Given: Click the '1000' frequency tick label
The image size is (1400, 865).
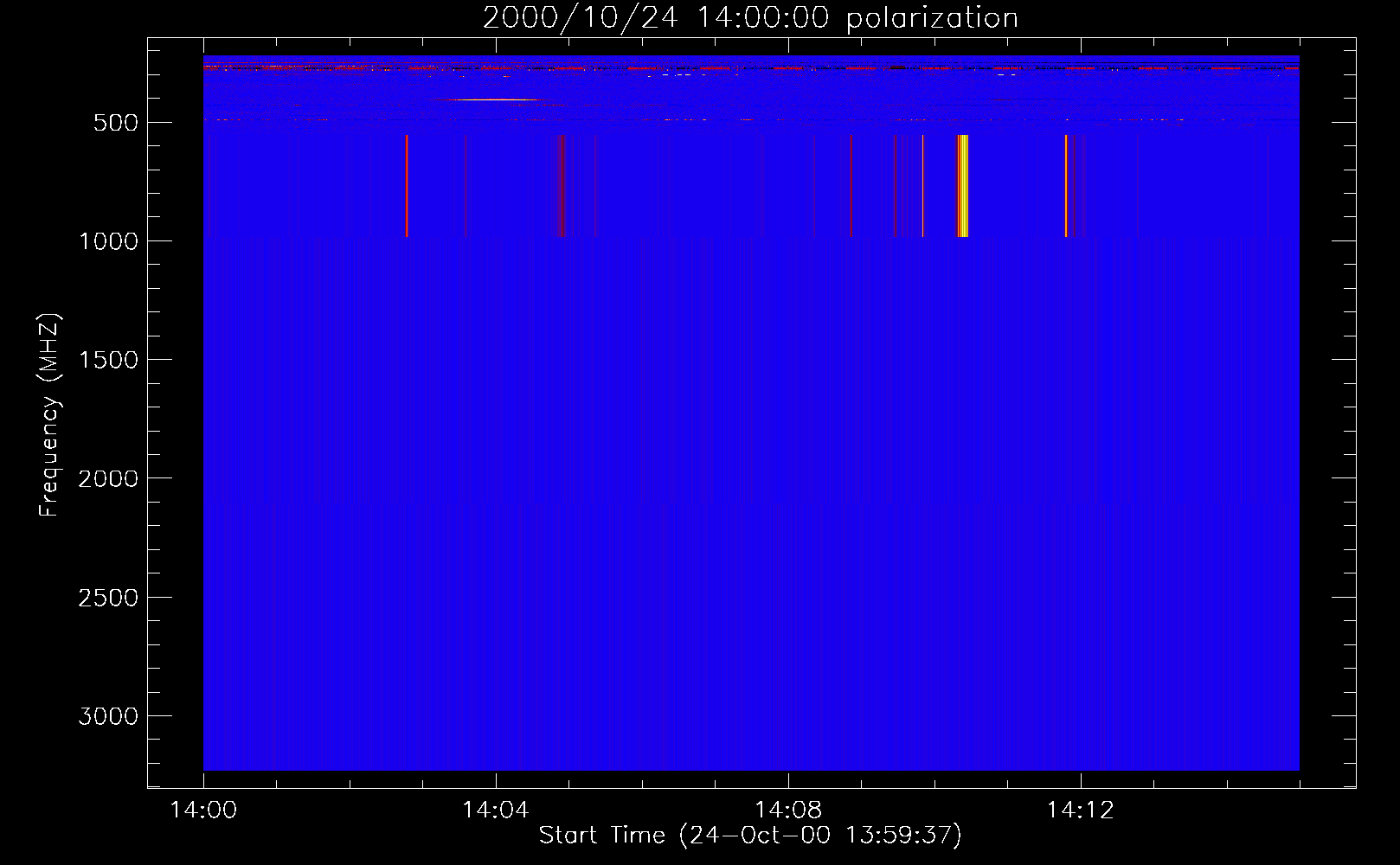Looking at the screenshot, I should [108, 241].
